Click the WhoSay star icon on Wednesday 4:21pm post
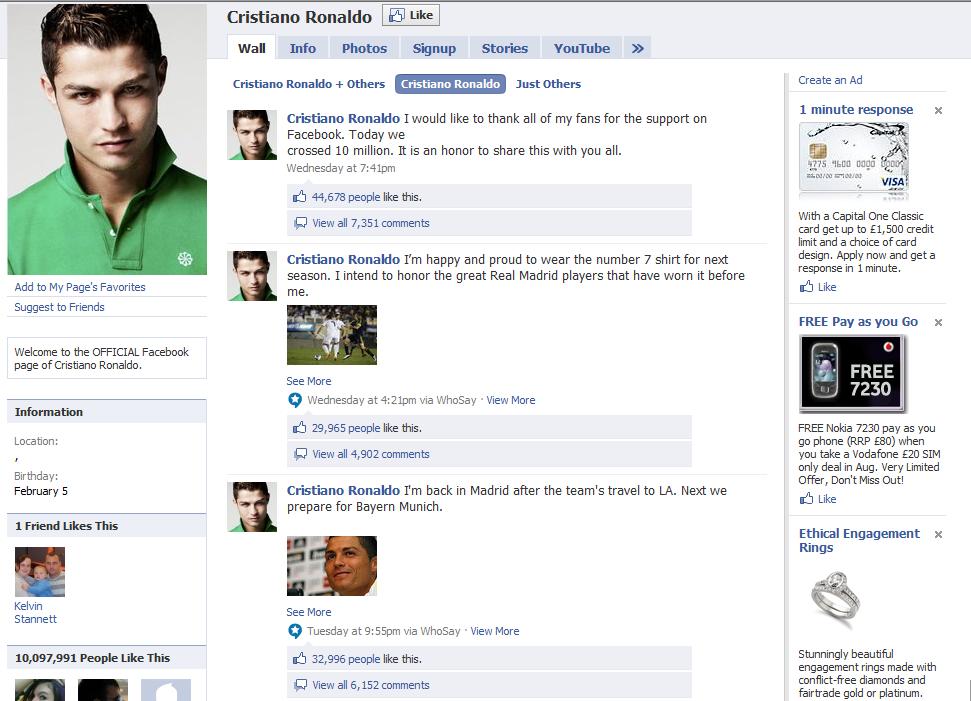Screen dimensions: 971x701 (x=295, y=400)
